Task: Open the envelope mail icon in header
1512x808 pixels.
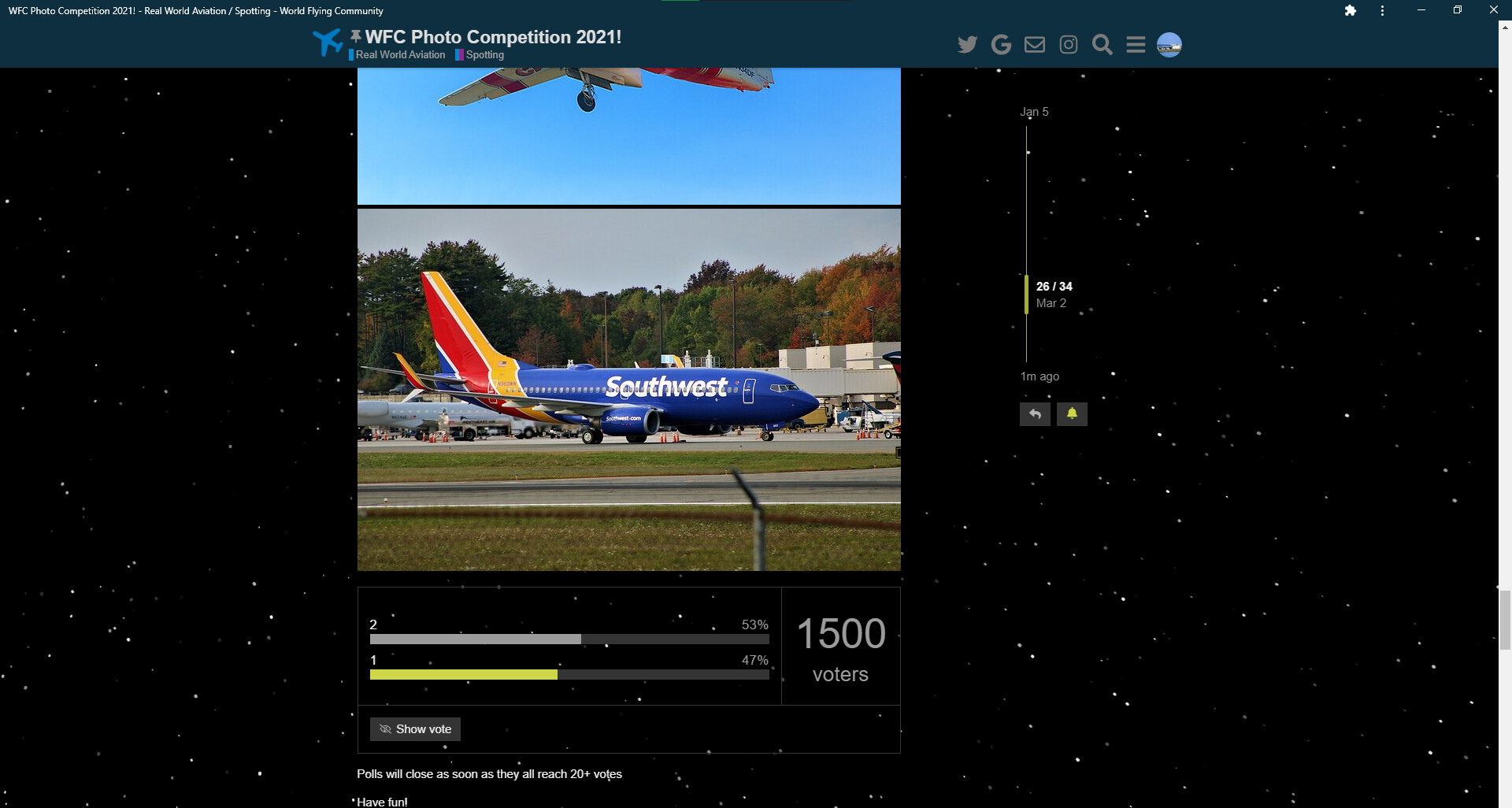Action: click(1035, 45)
